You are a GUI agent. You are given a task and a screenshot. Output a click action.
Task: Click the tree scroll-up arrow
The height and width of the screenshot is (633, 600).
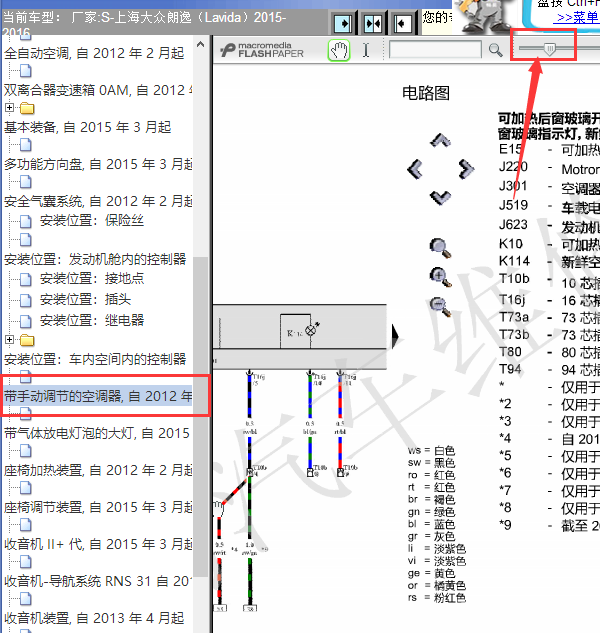coord(200,44)
